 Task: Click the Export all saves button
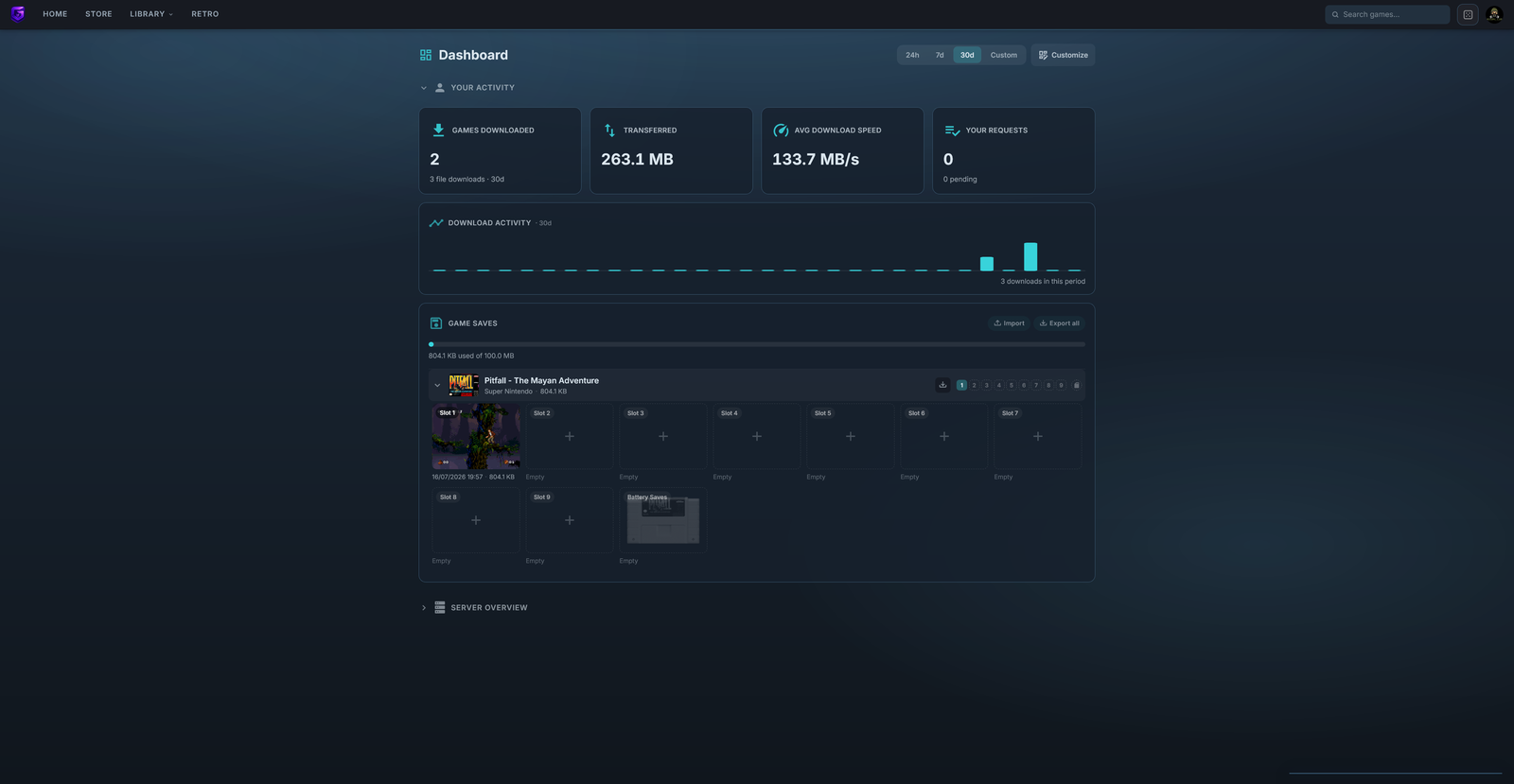coord(1060,323)
